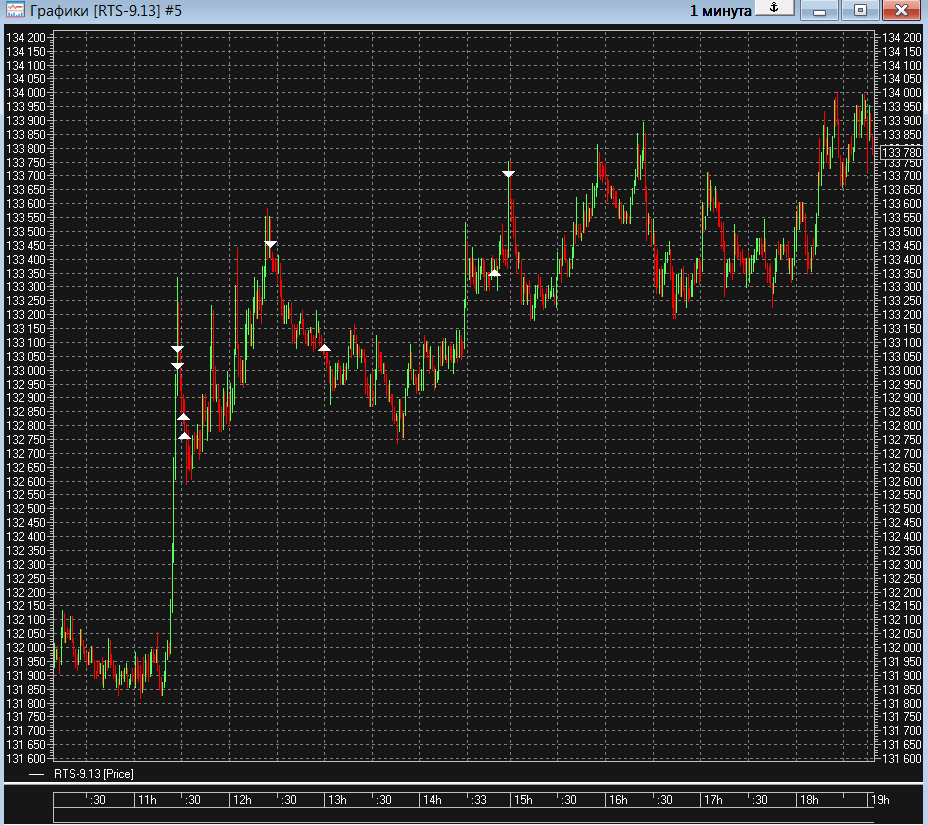The width and height of the screenshot is (928, 825).
Task: Select the sell triangle marker near 133 450
Action: click(270, 244)
